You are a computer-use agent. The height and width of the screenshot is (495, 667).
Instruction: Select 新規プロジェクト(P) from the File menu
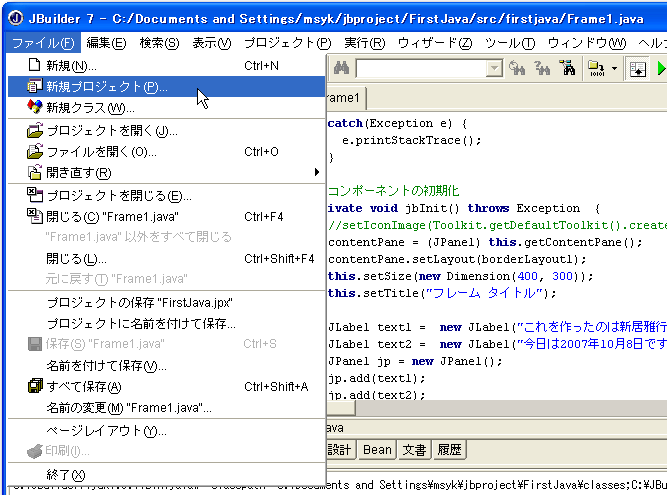pos(107,87)
